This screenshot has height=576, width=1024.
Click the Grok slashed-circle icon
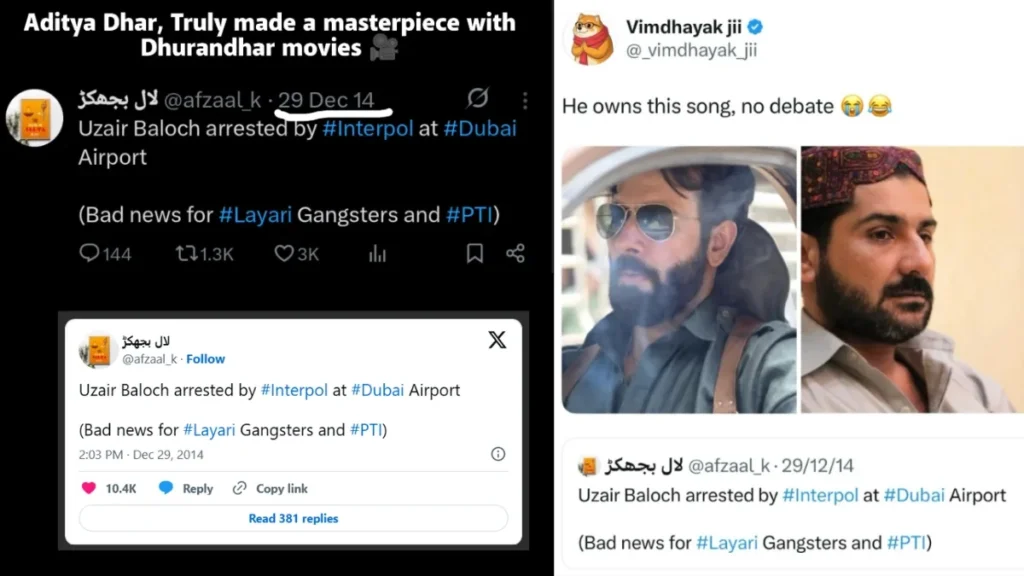(478, 98)
